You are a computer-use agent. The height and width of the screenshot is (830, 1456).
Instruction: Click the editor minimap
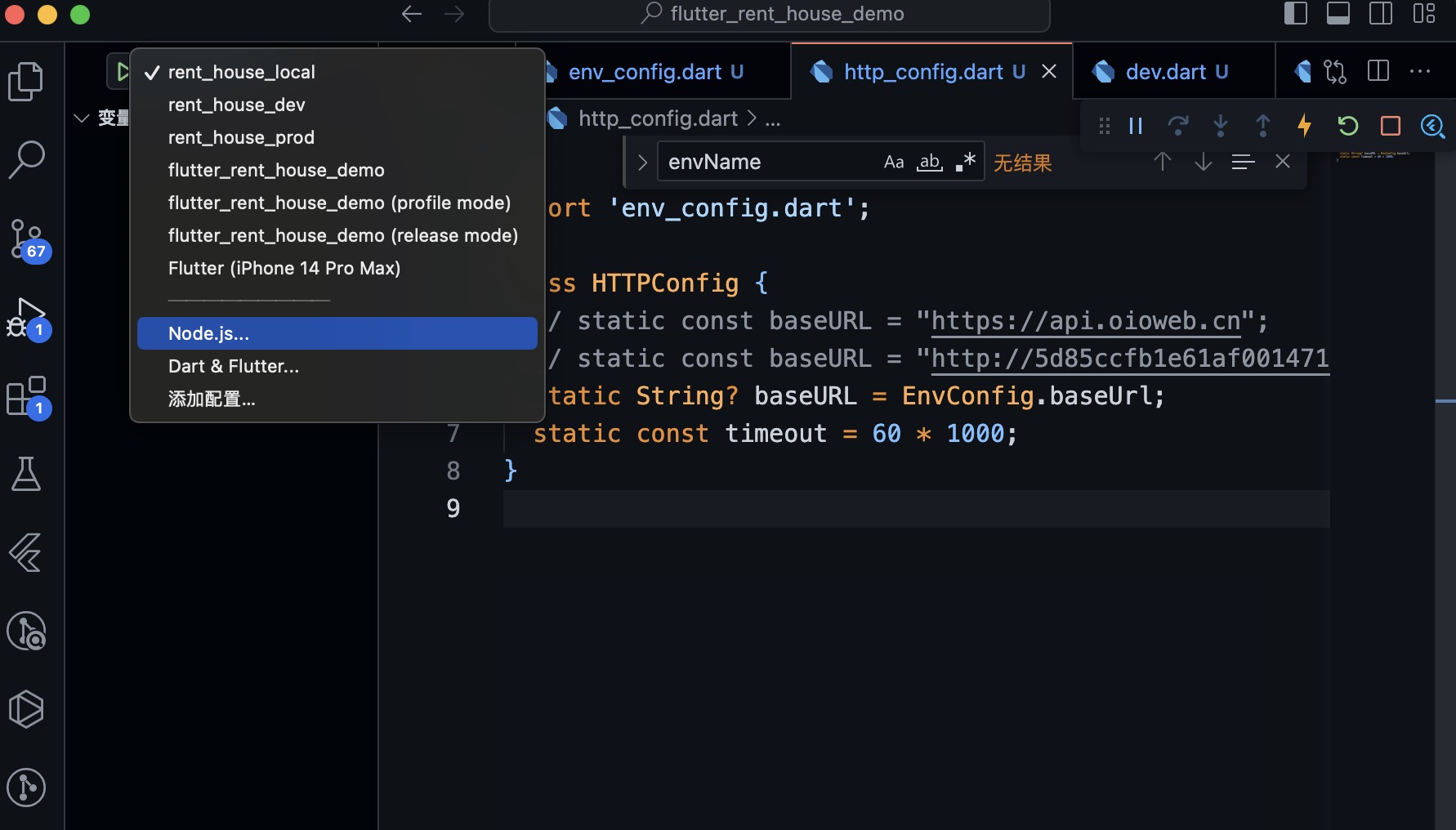click(x=1382, y=490)
